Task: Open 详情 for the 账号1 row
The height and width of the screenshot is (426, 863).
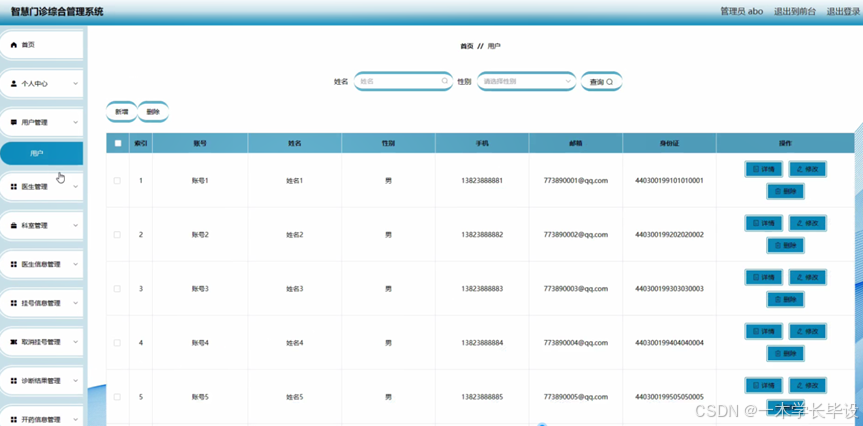Action: 764,169
